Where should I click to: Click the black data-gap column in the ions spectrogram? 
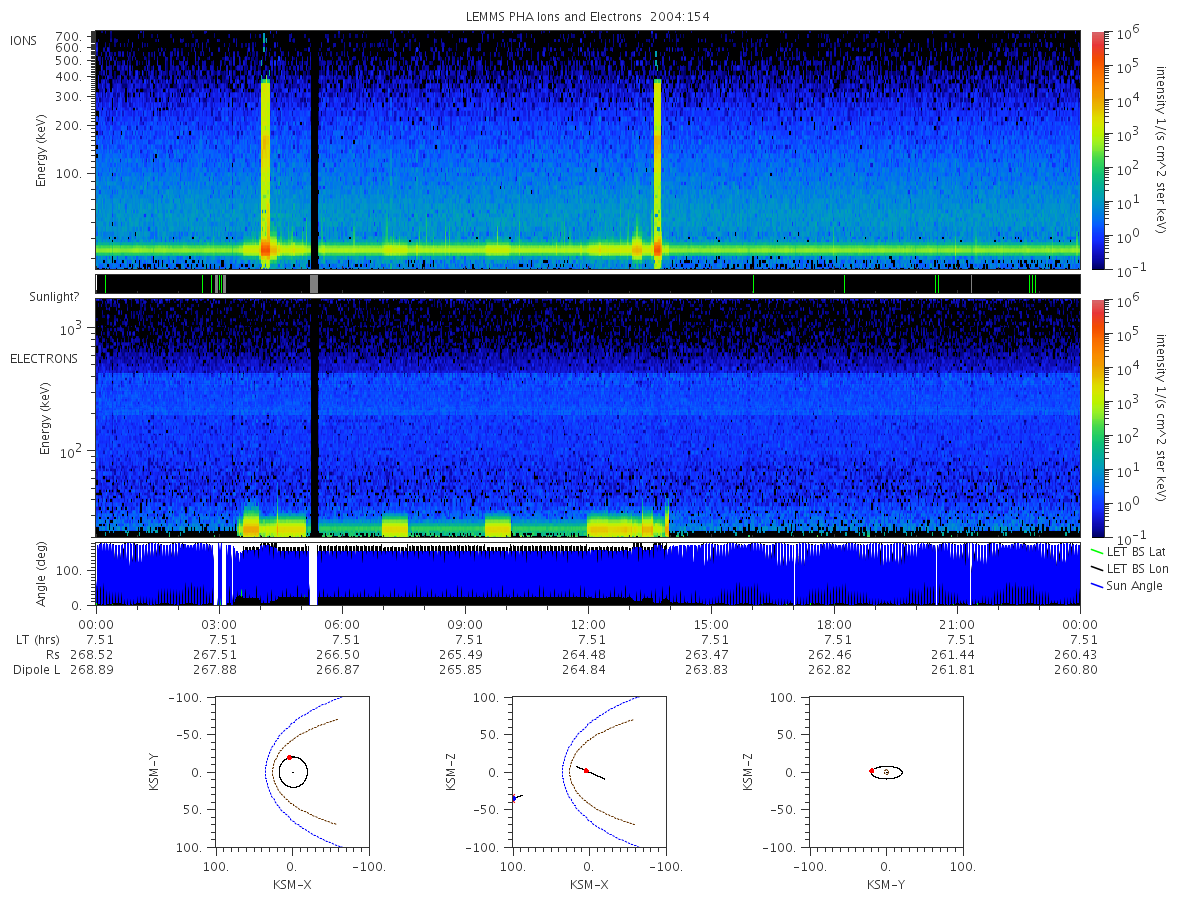[314, 150]
